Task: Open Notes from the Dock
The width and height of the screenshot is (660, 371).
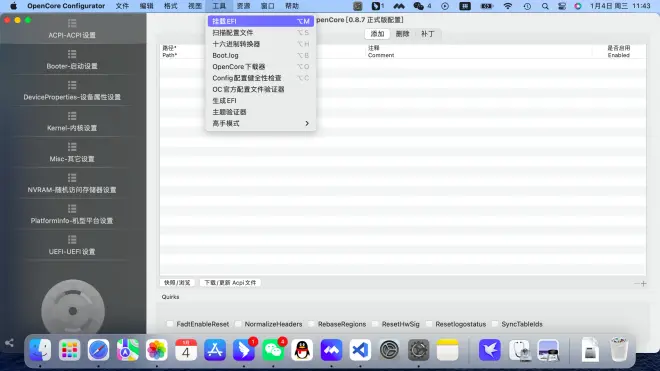Action: (x=447, y=350)
